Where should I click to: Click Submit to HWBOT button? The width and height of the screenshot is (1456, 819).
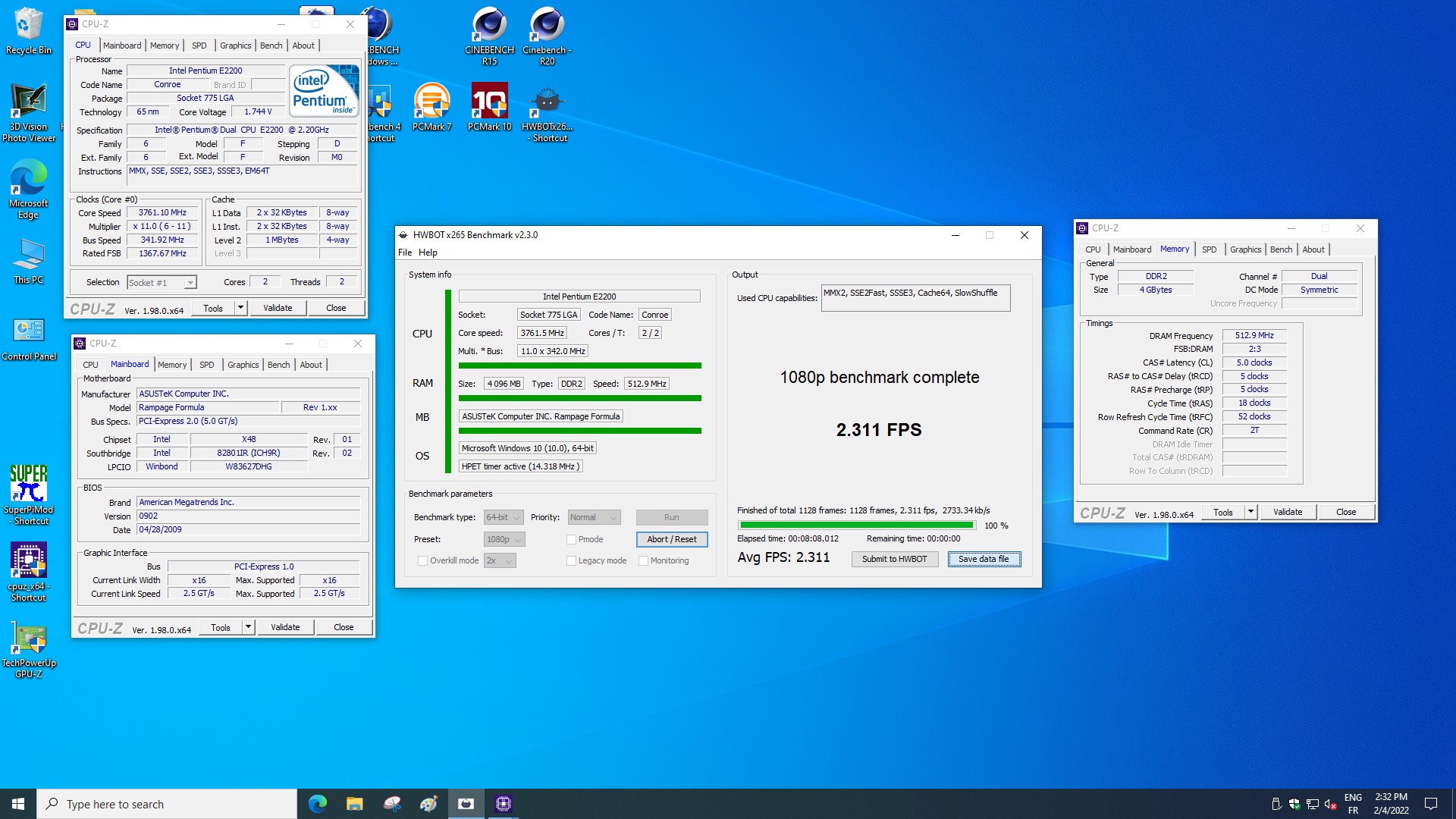coord(894,559)
